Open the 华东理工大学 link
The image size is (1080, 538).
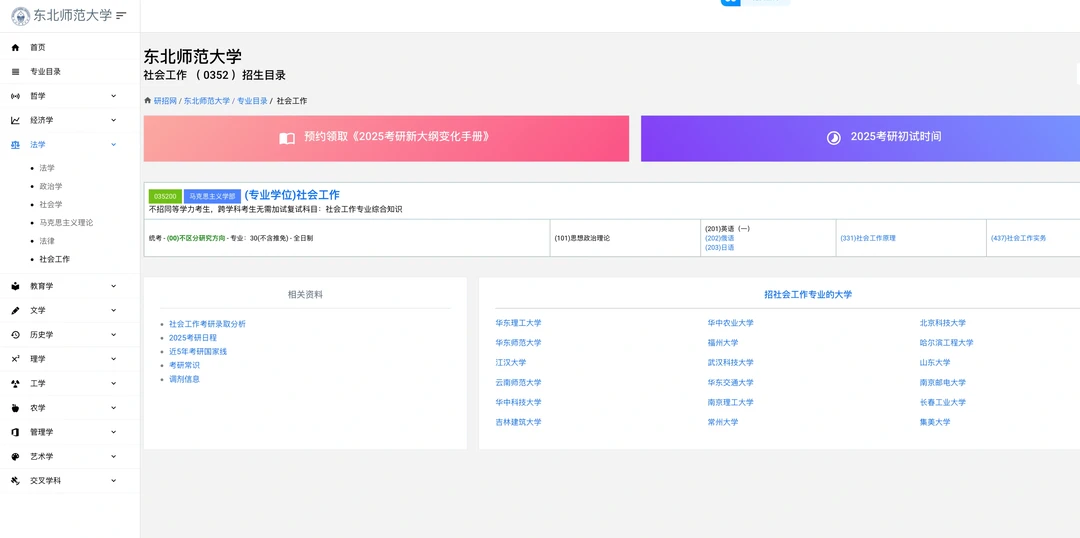coord(518,322)
